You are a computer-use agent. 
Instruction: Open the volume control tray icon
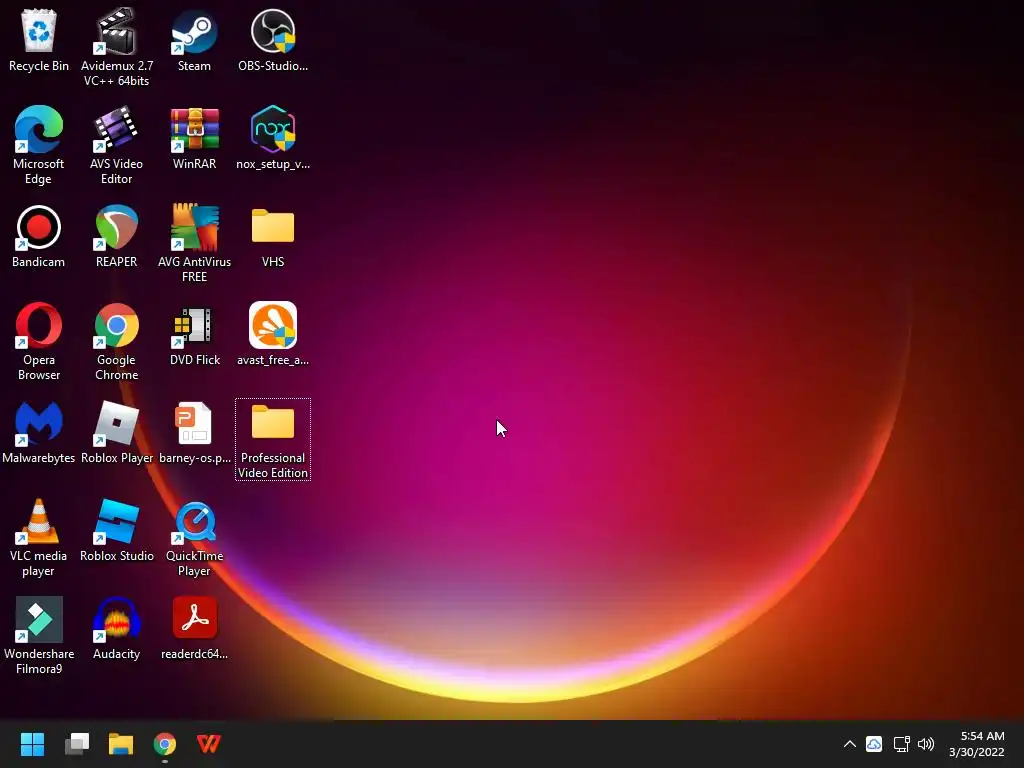pos(926,744)
